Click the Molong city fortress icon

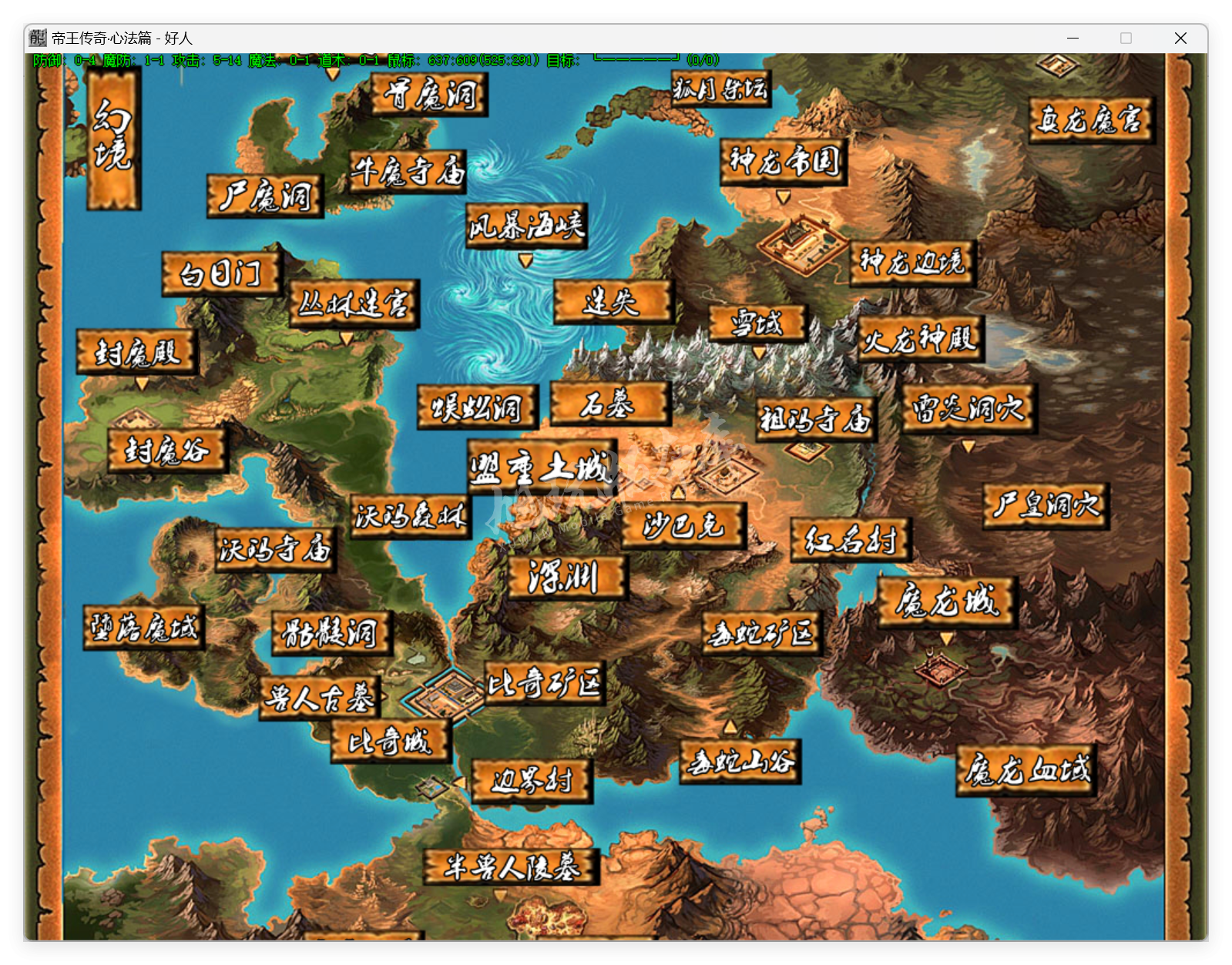pos(939,668)
